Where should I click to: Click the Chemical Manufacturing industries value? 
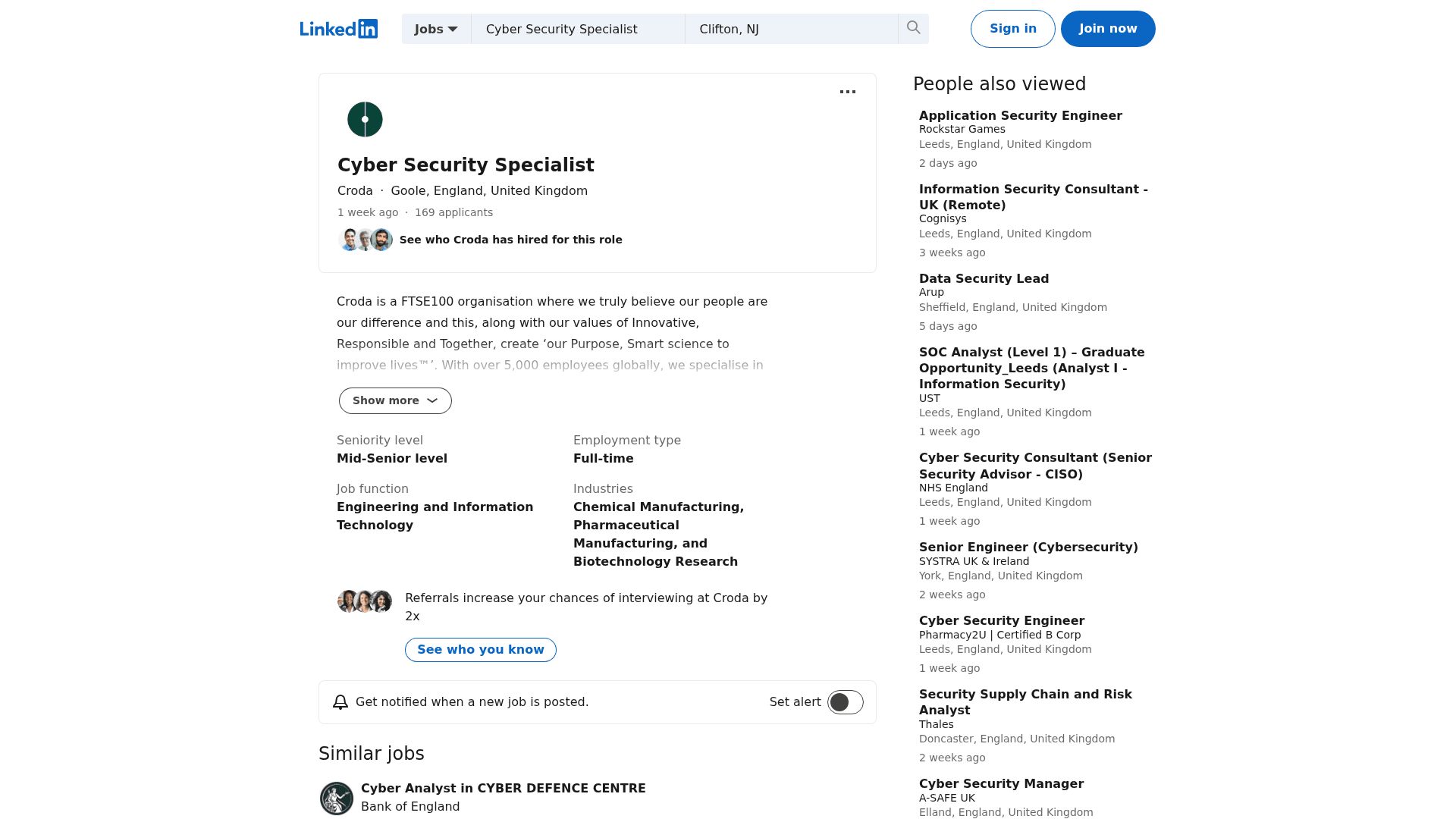[x=658, y=535]
